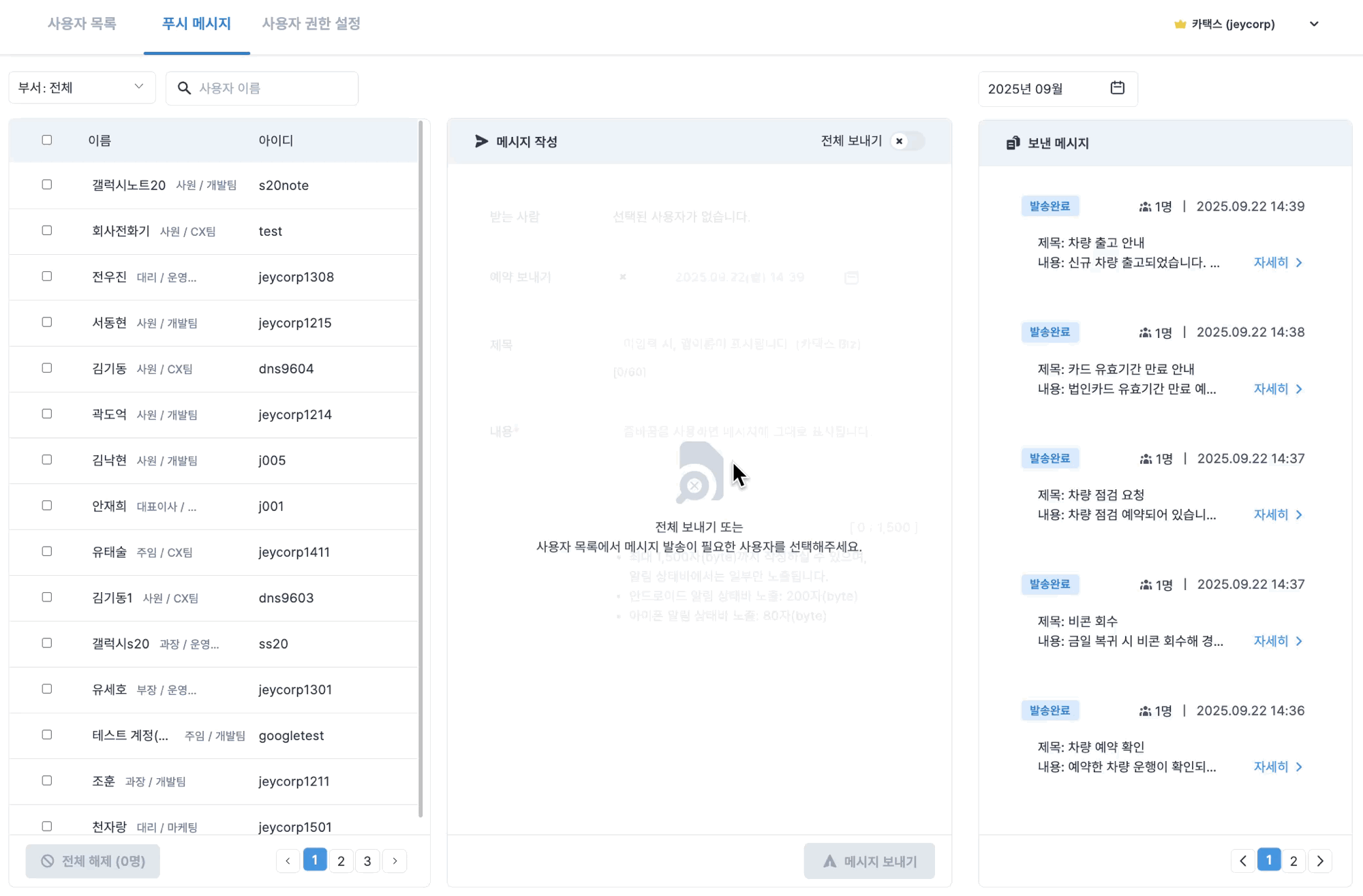
Task: Tick the checkbox for 갤럭시노트20
Action: 47,185
